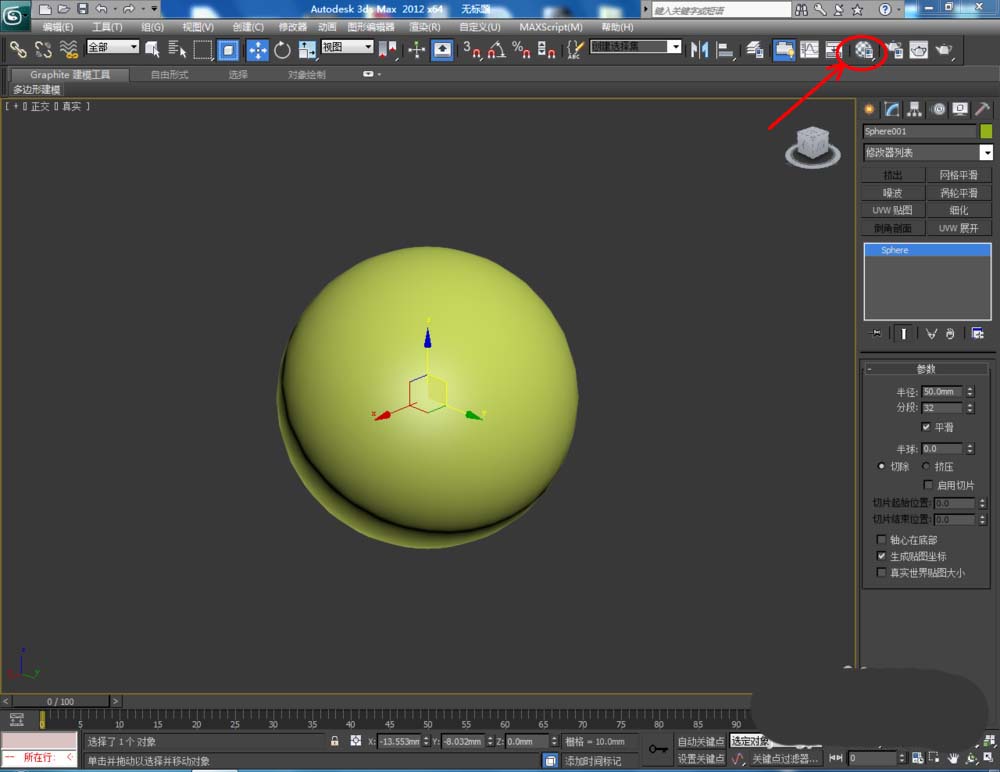Activate the Select Object tool
The width and height of the screenshot is (1000, 772).
[152, 49]
